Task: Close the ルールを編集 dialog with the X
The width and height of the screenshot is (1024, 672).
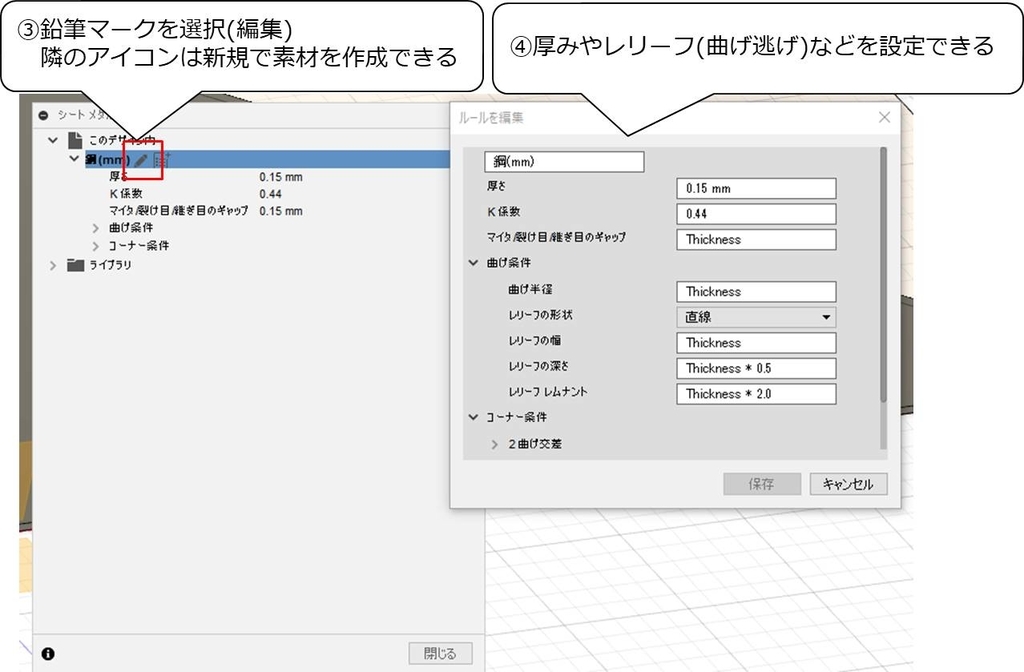Action: tap(884, 117)
